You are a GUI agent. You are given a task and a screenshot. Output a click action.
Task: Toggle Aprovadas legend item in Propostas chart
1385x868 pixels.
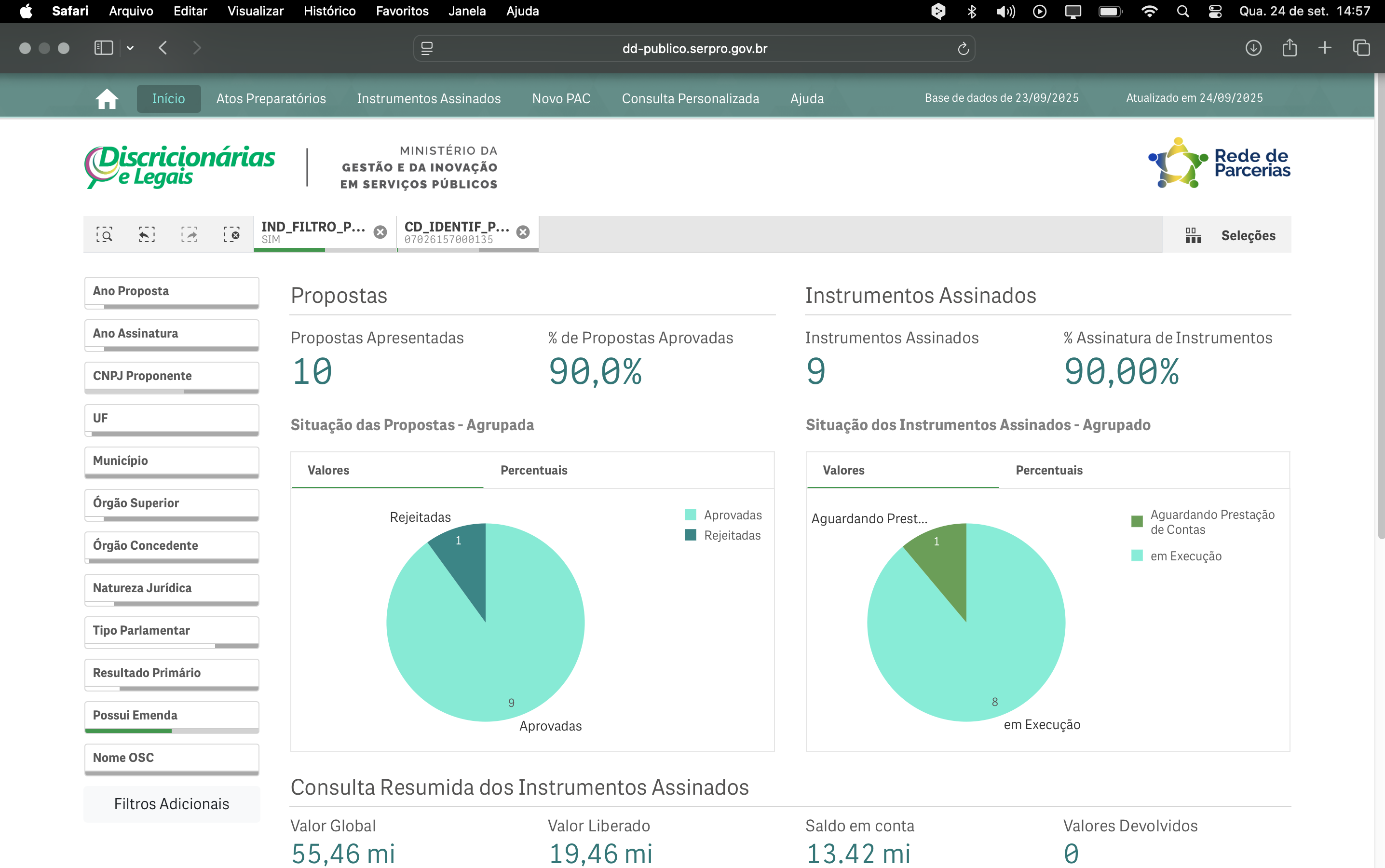(724, 515)
